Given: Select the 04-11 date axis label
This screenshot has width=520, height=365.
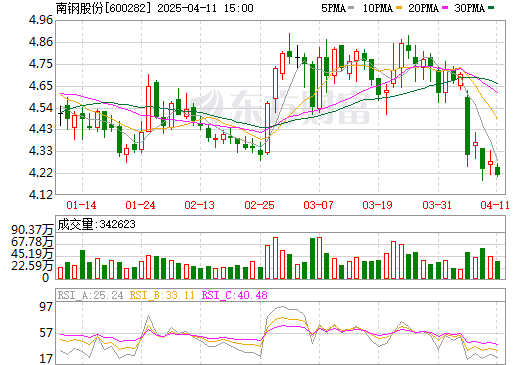Looking at the screenshot, I should 495,205.
